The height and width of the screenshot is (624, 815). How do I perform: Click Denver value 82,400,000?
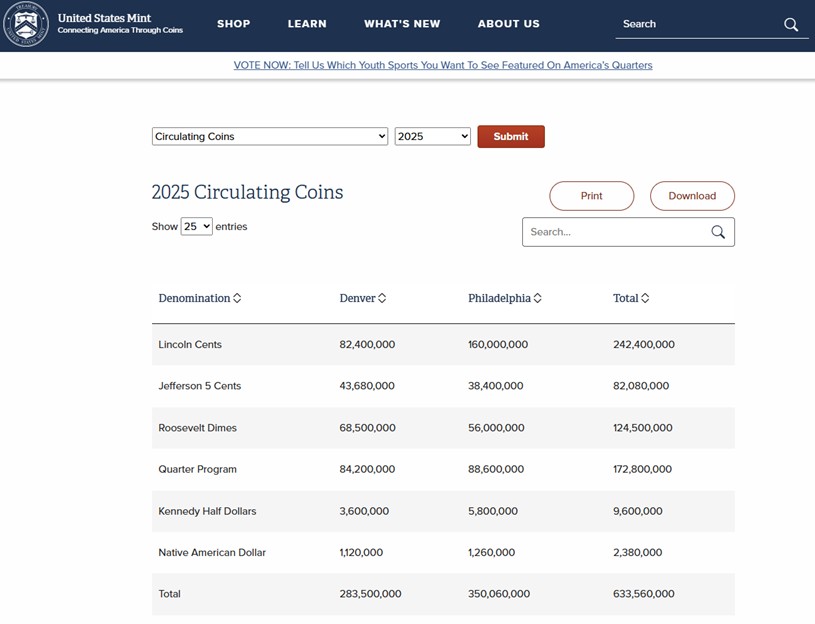click(367, 344)
